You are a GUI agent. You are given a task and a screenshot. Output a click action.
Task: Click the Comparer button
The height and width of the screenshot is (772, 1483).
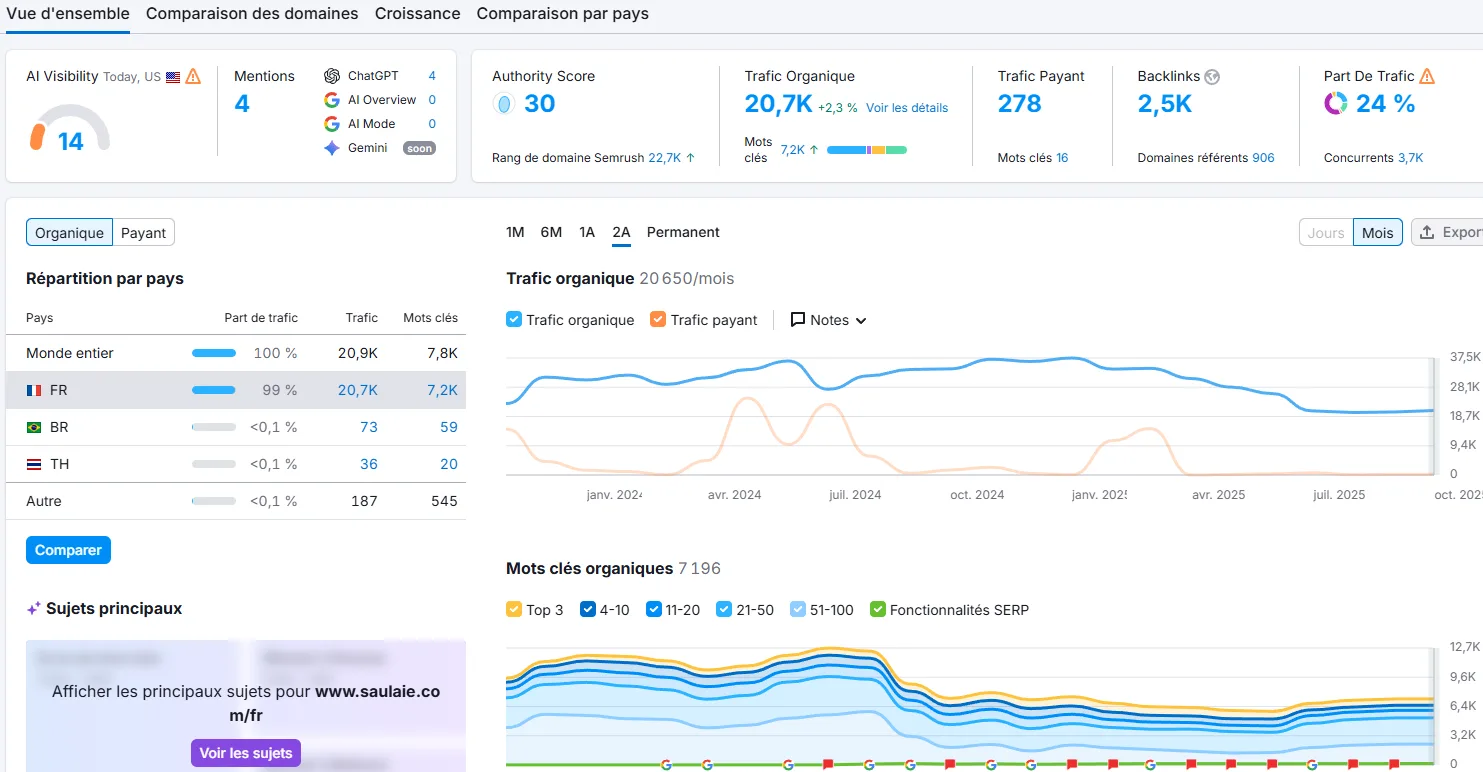tap(68, 549)
